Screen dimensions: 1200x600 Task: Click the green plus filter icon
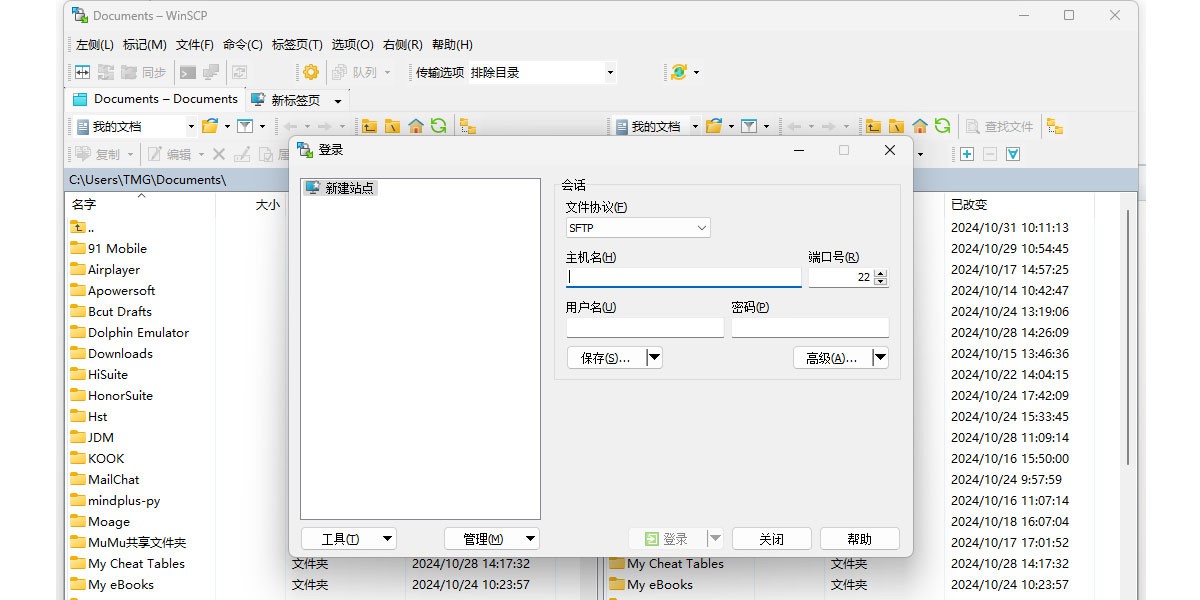966,153
